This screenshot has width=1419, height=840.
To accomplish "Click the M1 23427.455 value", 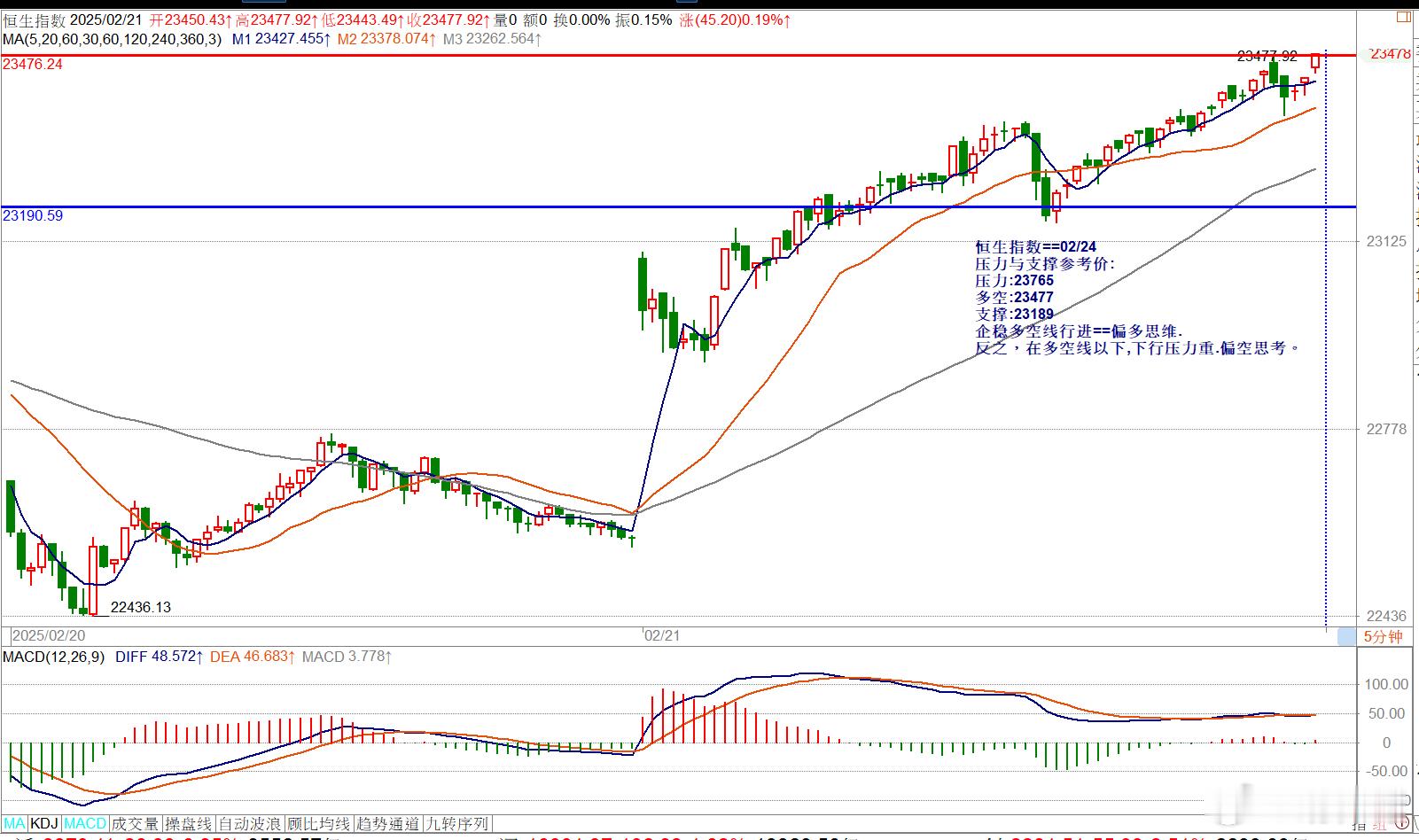I will tap(282, 39).
